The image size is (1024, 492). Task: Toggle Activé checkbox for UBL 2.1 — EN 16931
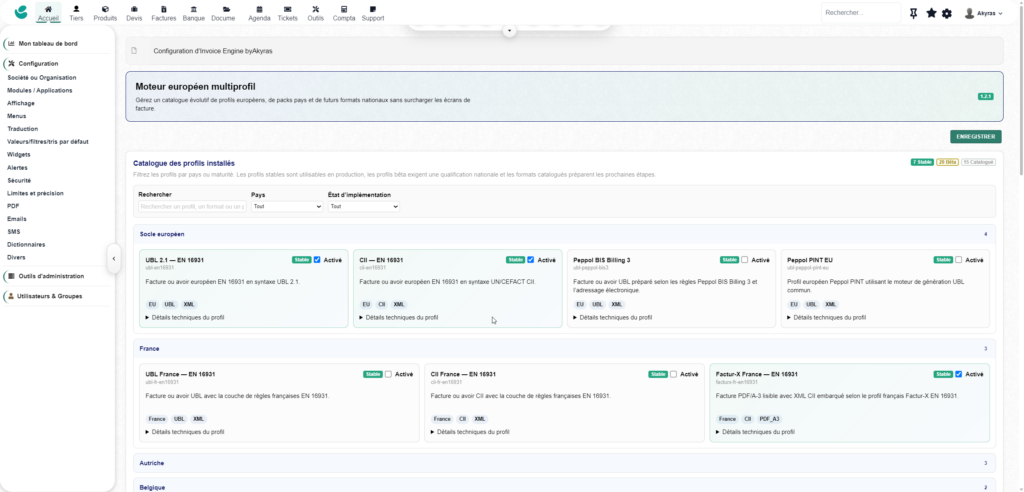tap(317, 259)
